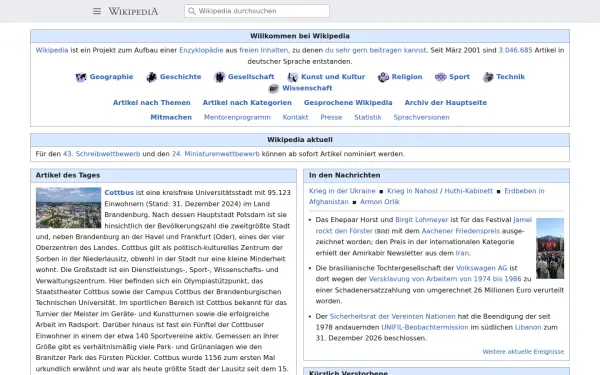Open the Cottbus aerial photo thumbnail

pos(68,208)
